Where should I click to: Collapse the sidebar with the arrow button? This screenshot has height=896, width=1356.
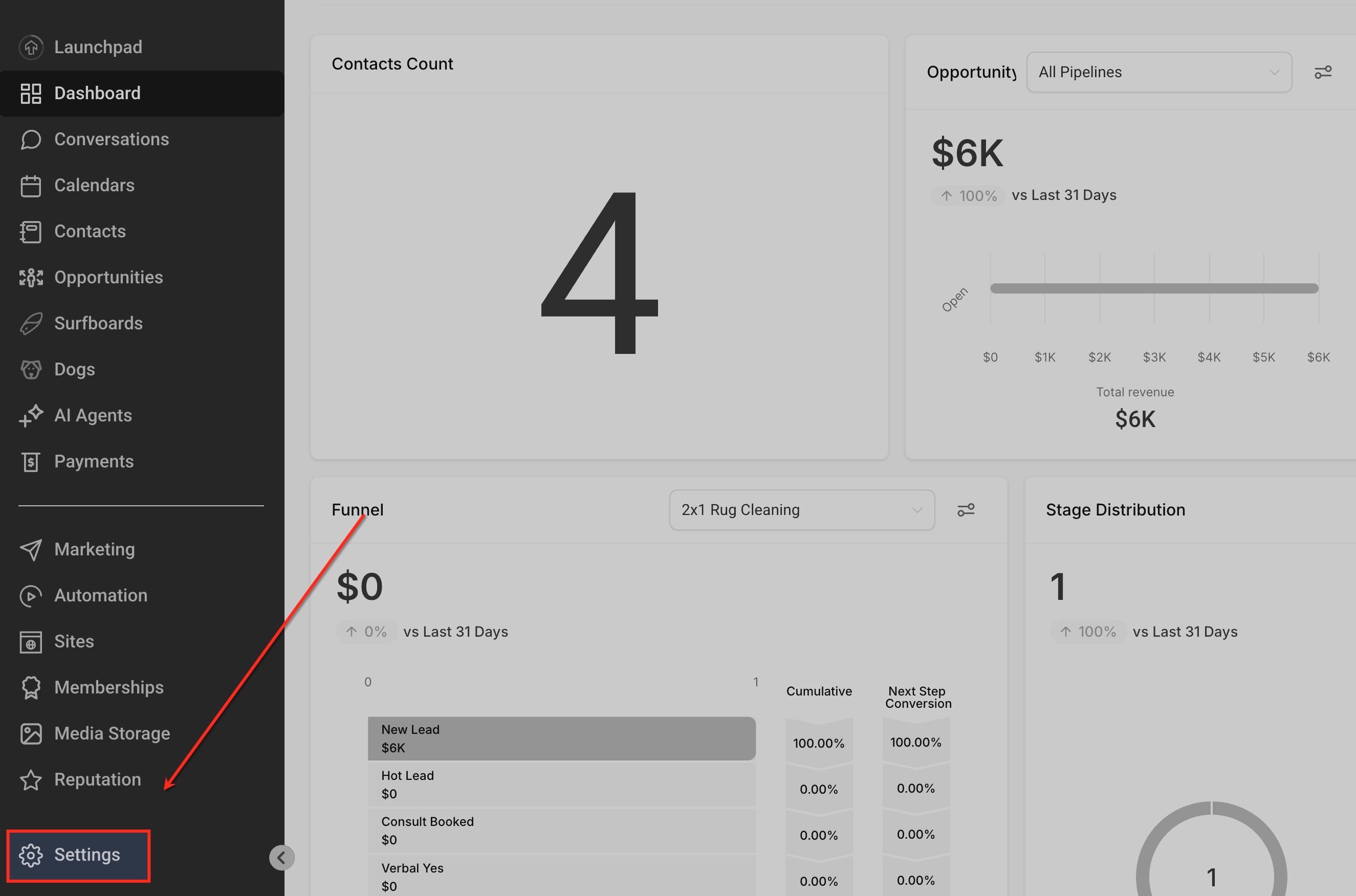[281, 857]
